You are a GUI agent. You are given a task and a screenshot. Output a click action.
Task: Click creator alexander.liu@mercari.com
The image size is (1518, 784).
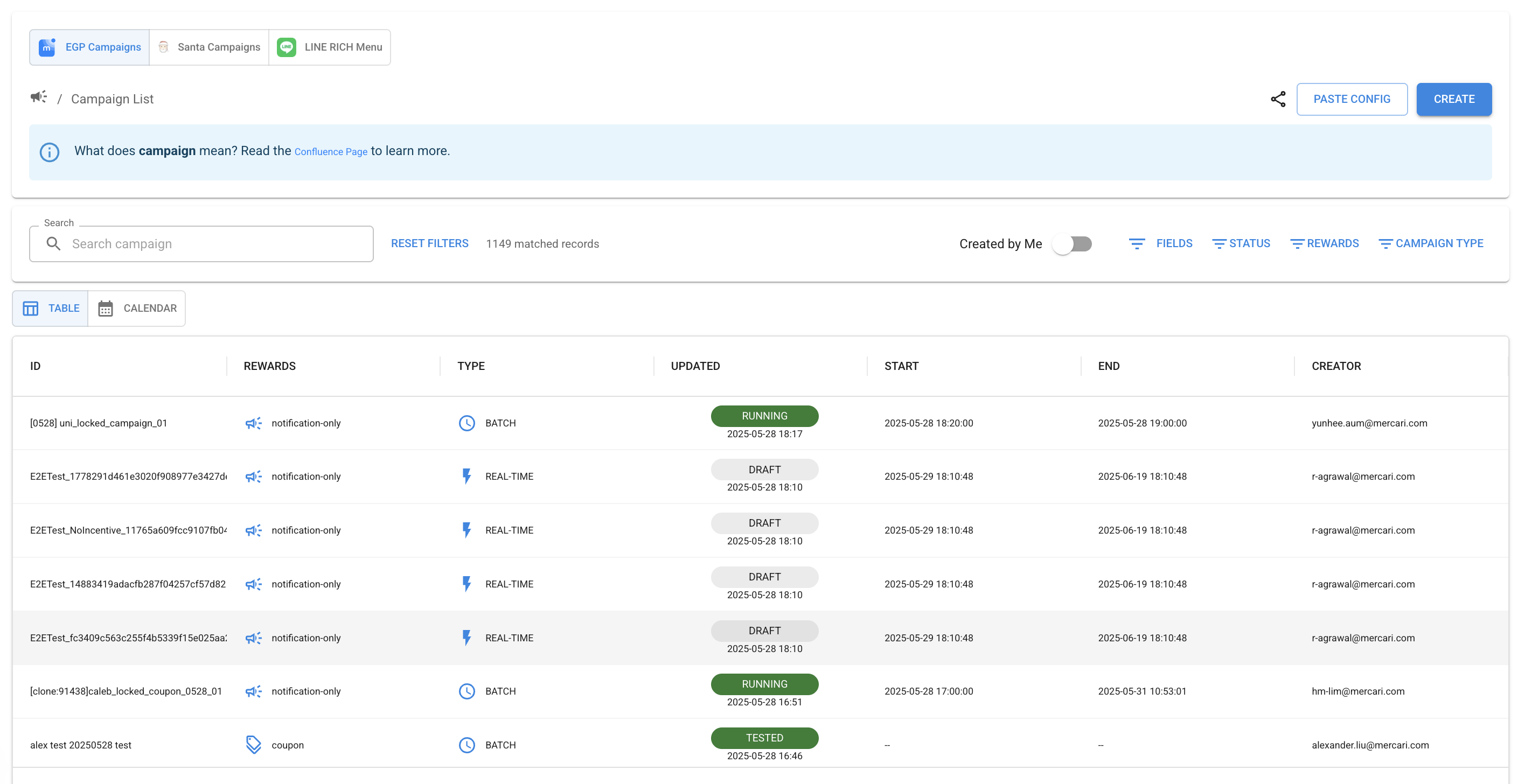coord(1370,745)
